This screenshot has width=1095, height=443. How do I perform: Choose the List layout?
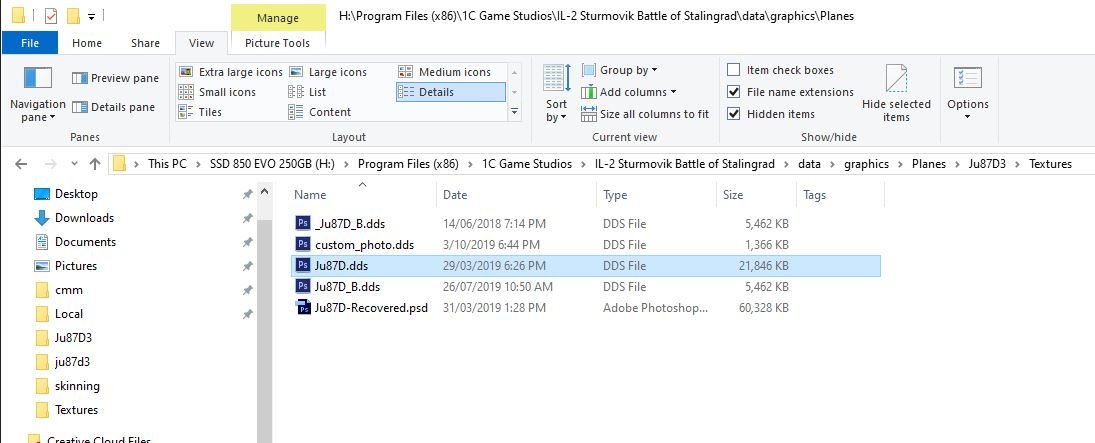pyautogui.click(x=307, y=92)
